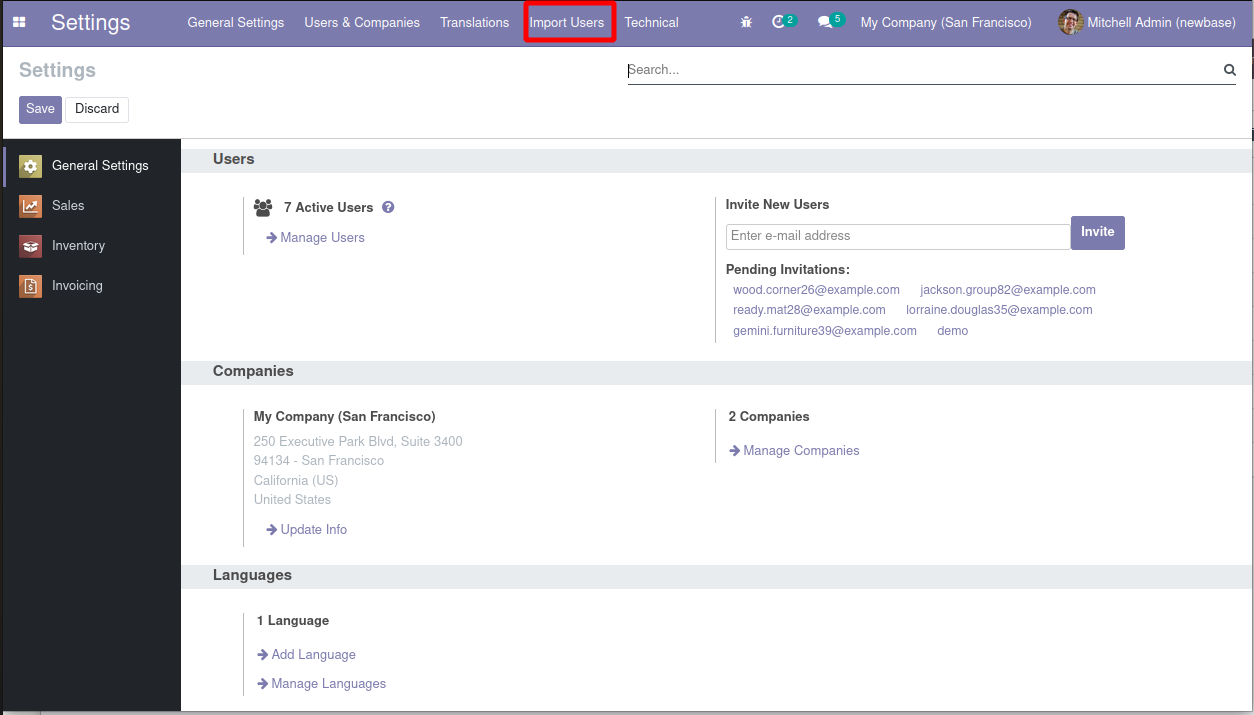Click the Settings breadcrumb title
The height and width of the screenshot is (715, 1254).
57,70
